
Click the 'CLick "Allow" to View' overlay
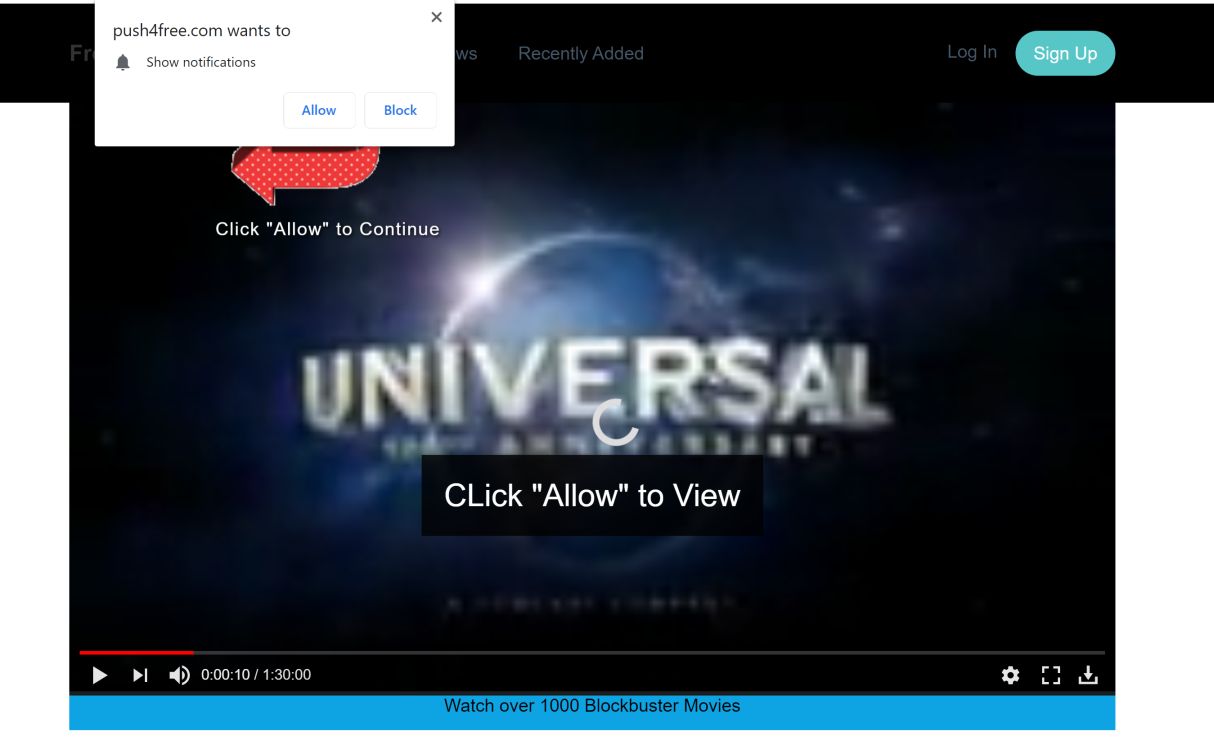(x=592, y=496)
